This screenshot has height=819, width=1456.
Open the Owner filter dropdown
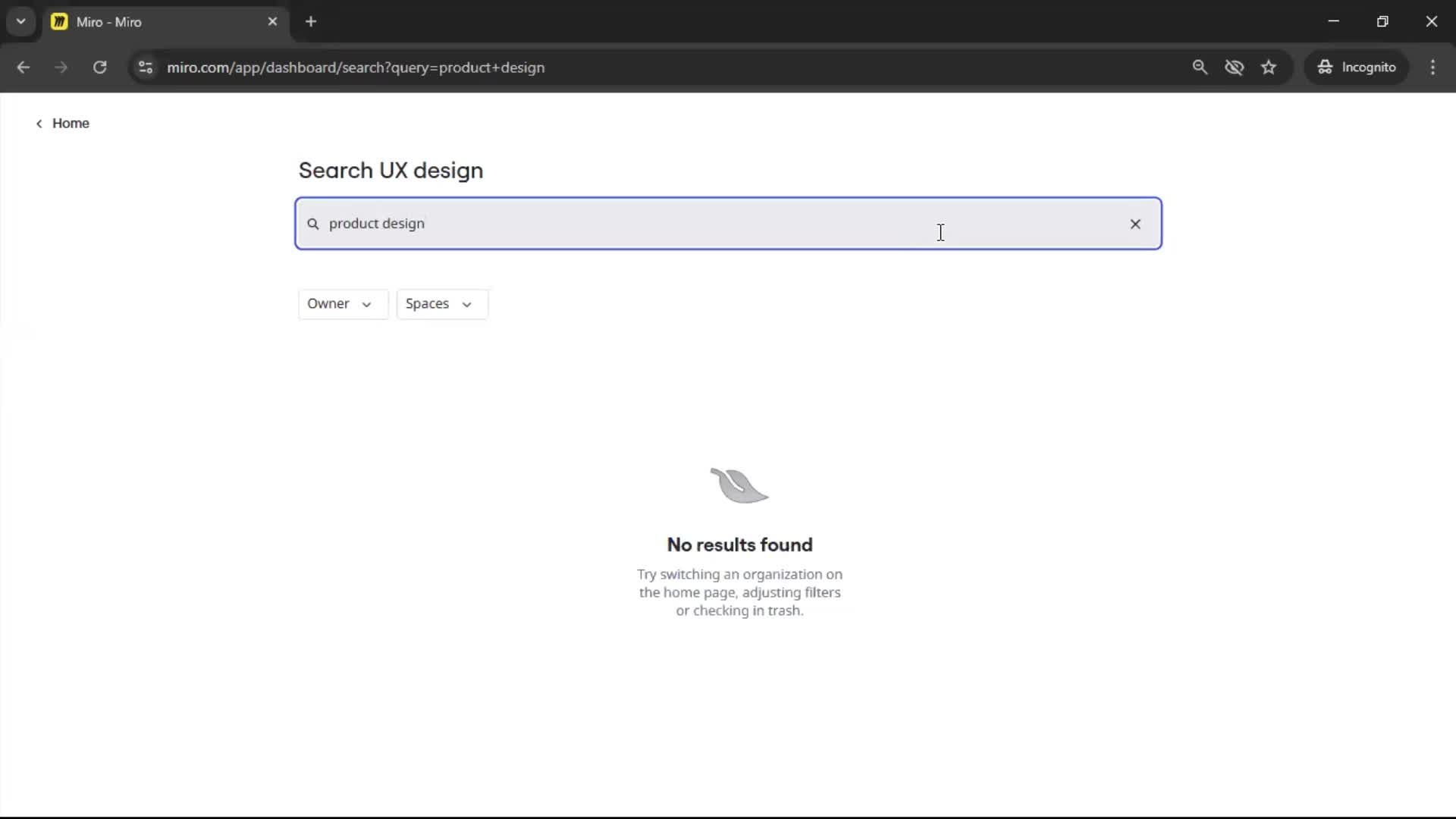click(x=343, y=303)
